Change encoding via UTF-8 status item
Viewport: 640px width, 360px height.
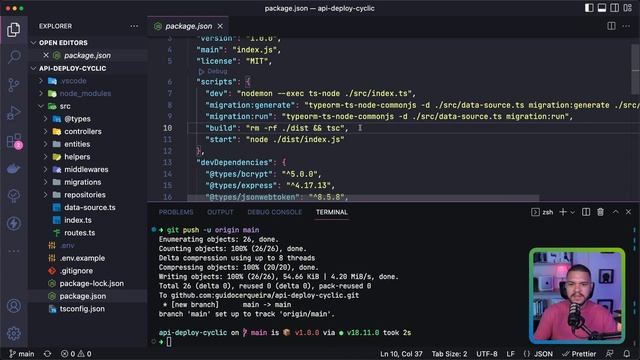click(487, 354)
